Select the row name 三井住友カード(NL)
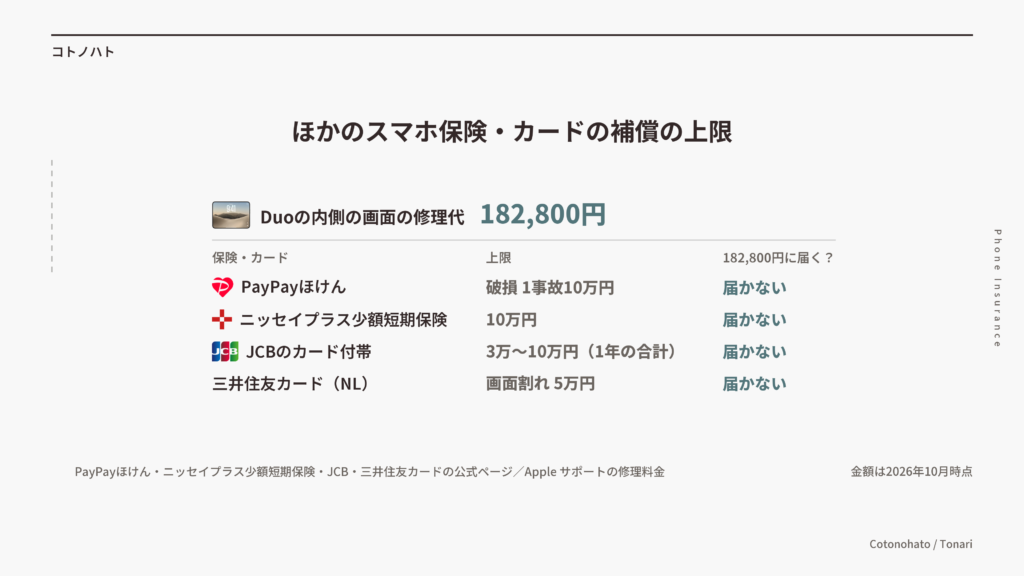This screenshot has width=1024, height=576. 291,383
